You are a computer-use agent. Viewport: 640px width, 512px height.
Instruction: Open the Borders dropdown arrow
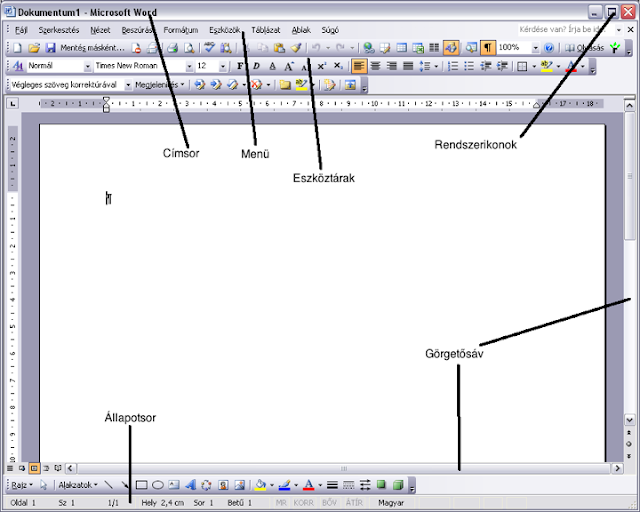tap(534, 66)
